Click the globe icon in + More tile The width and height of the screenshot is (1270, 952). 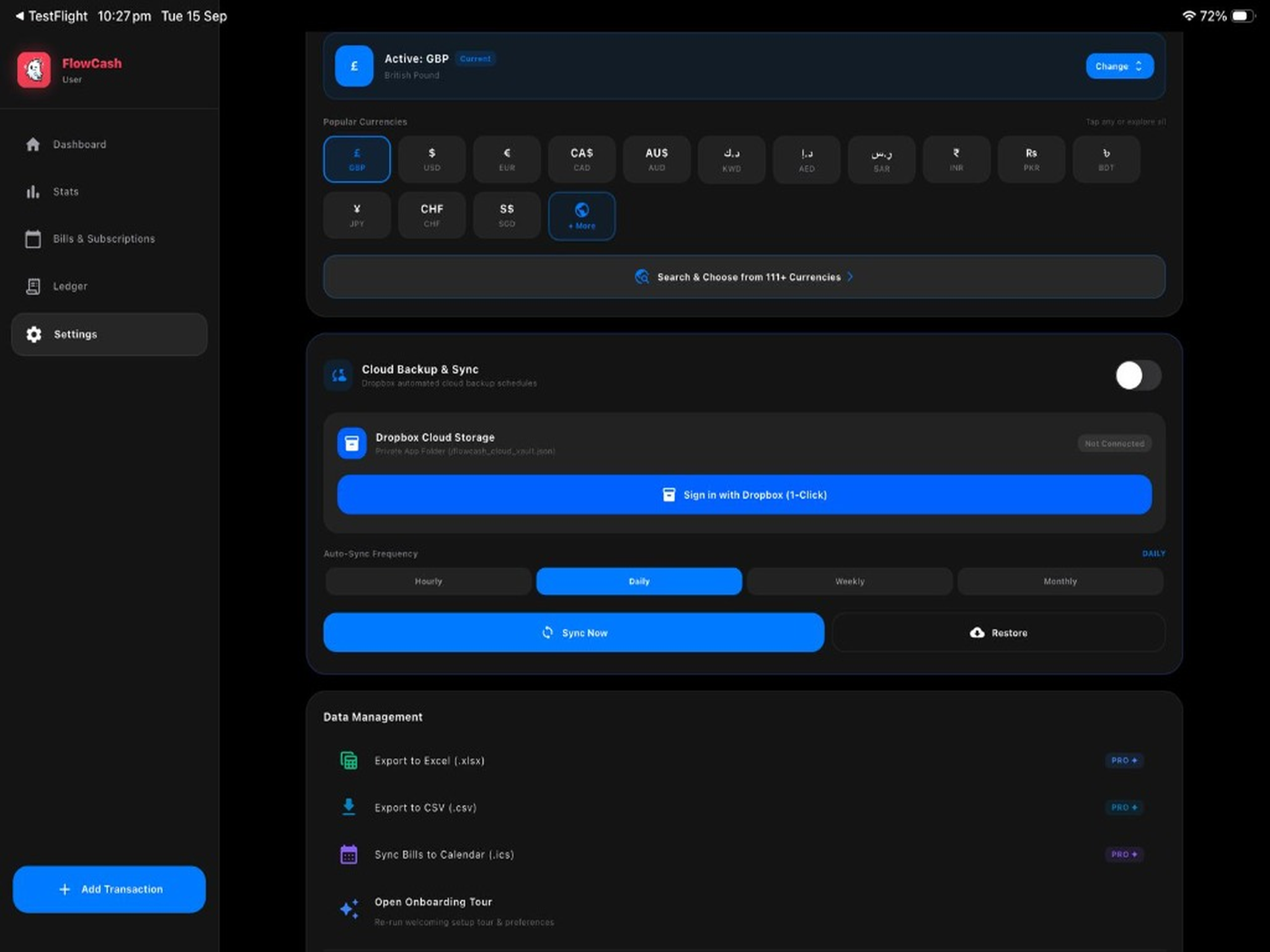click(x=582, y=210)
